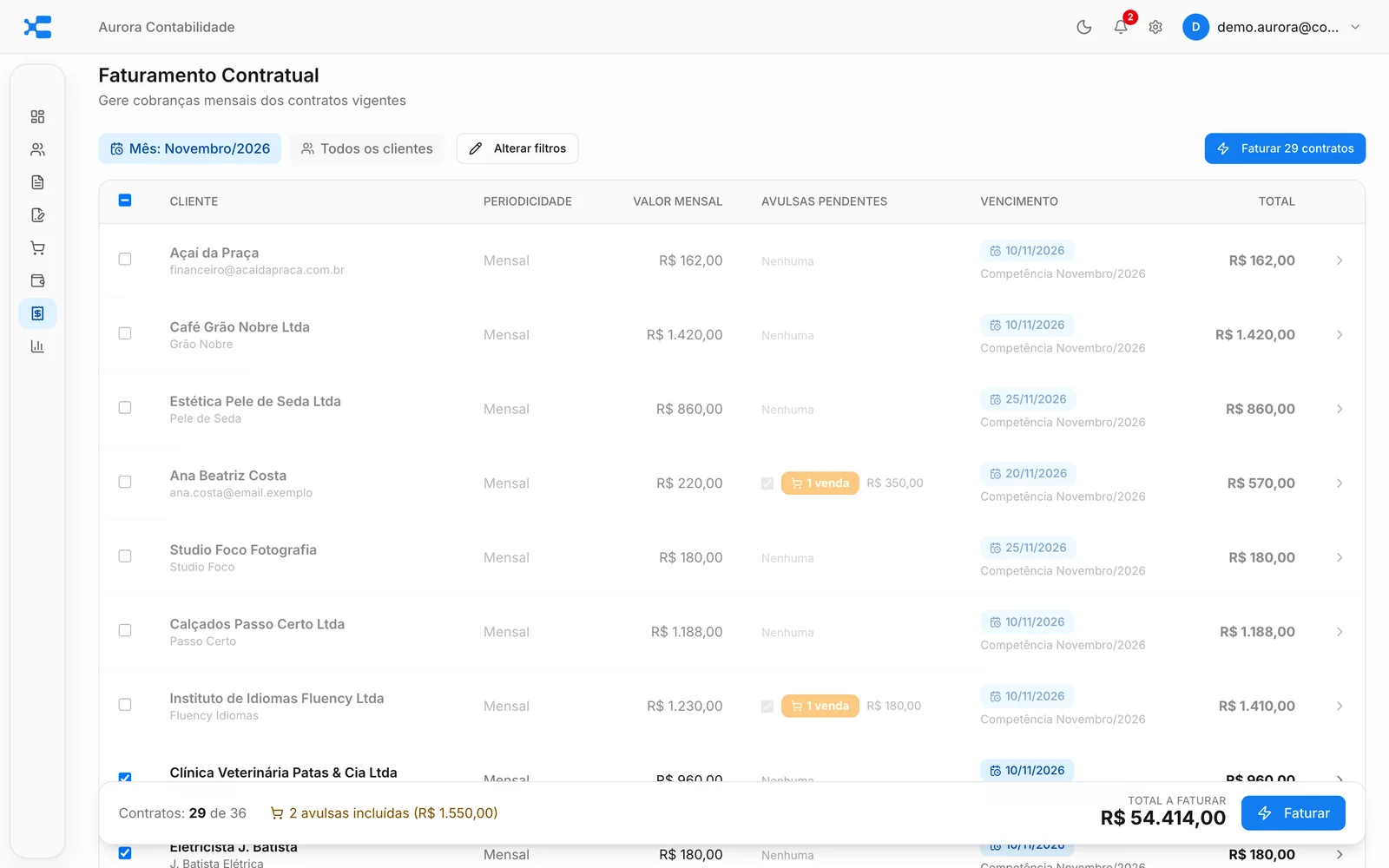This screenshot has width=1389, height=868.
Task: Click the CLIENTE column header
Action: tap(194, 201)
